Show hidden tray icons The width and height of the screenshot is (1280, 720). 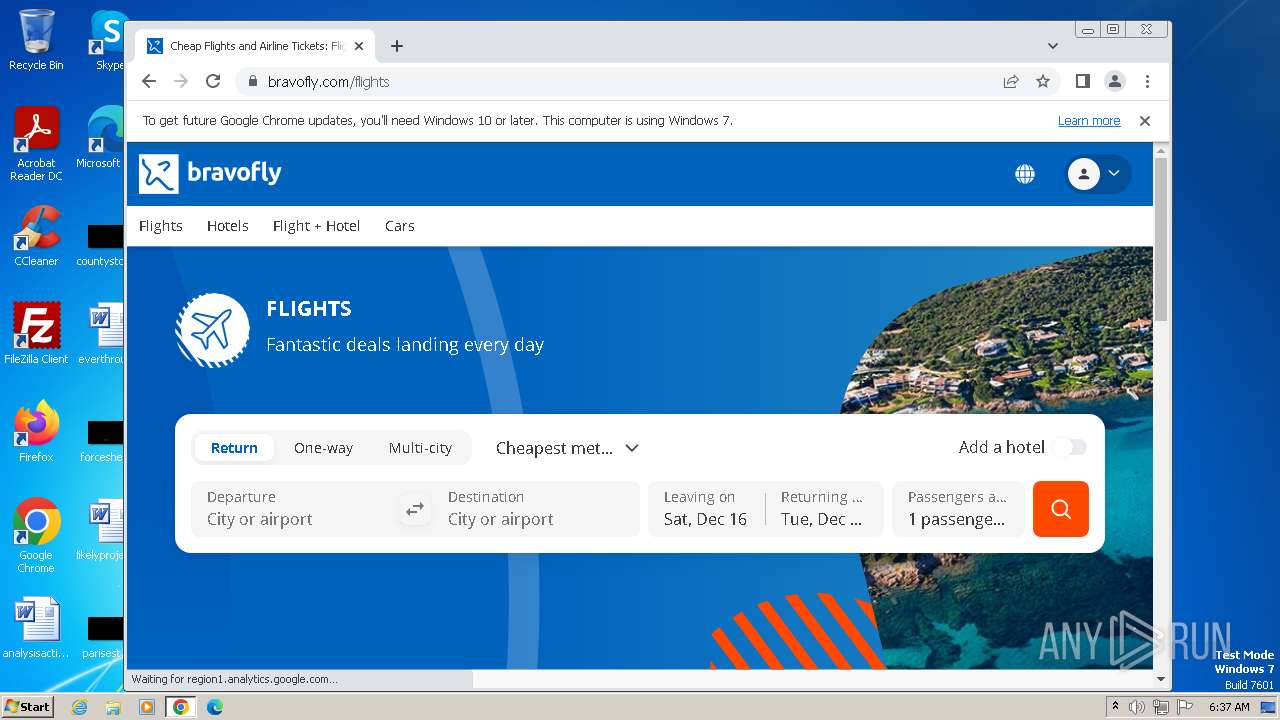click(x=1115, y=707)
